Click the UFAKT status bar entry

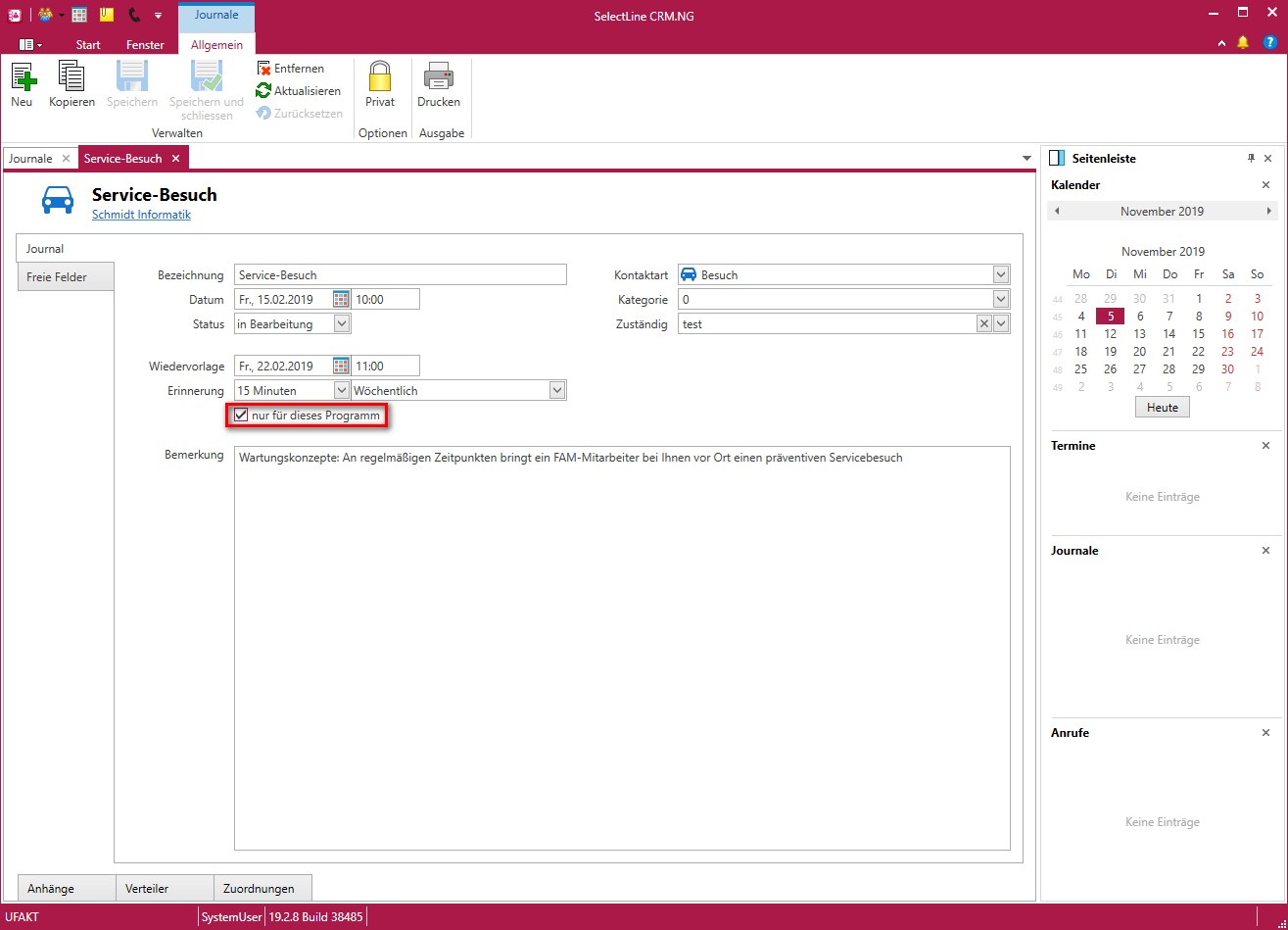(x=22, y=917)
